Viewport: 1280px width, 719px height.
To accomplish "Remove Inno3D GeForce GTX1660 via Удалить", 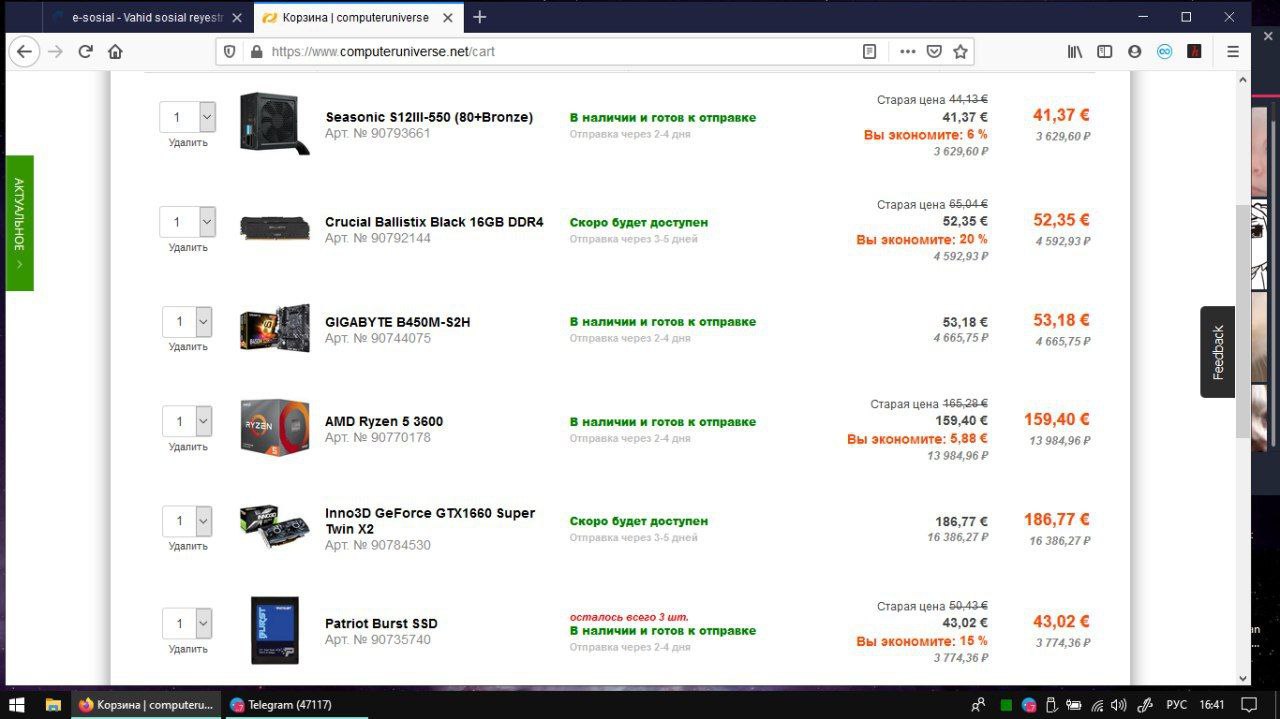I will pos(188,547).
